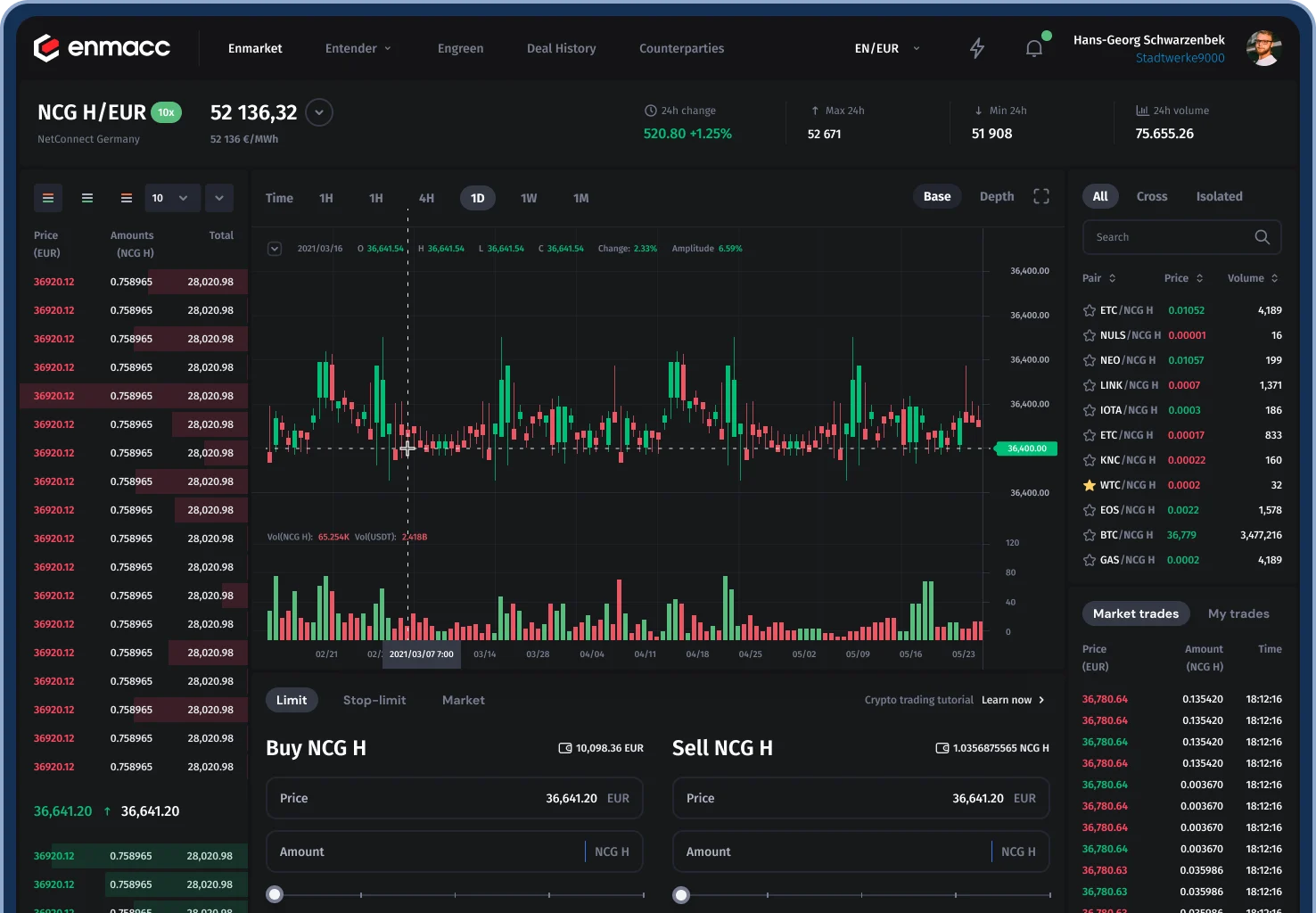Open the notifications bell
1316x913 pixels.
(1034, 48)
